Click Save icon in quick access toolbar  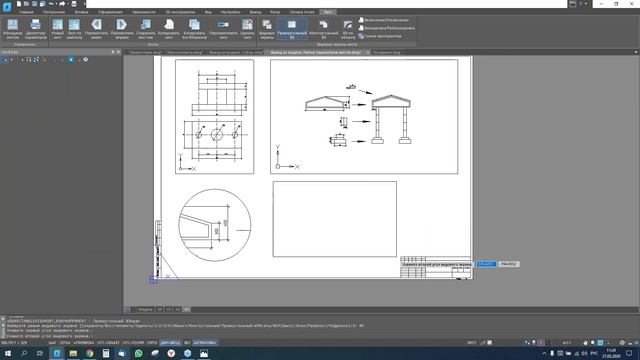pyautogui.click(x=35, y=4)
